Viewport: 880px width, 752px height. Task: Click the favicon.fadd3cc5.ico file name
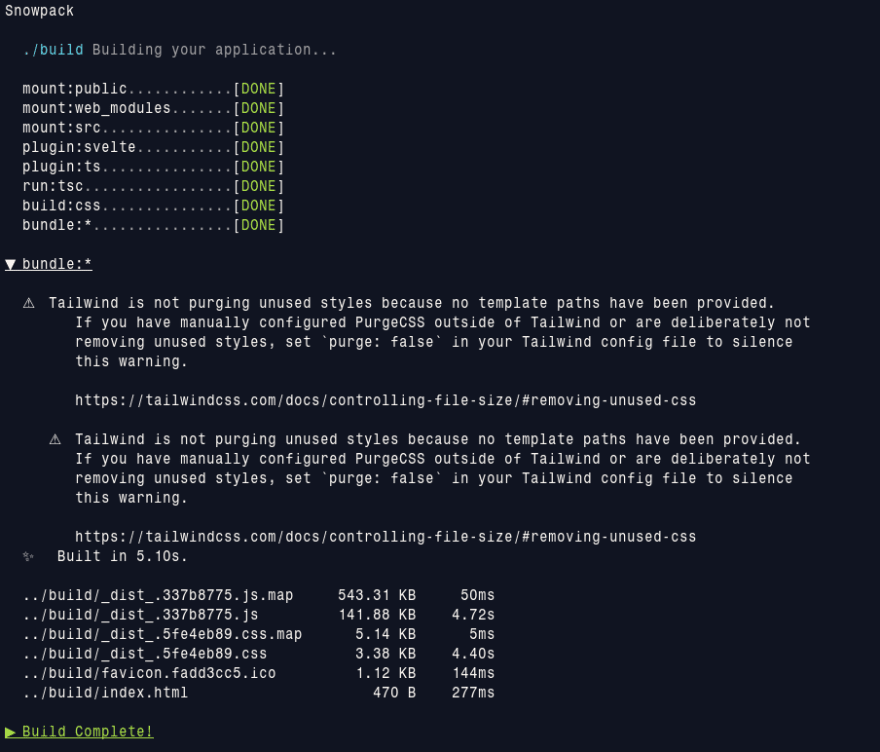(x=149, y=673)
